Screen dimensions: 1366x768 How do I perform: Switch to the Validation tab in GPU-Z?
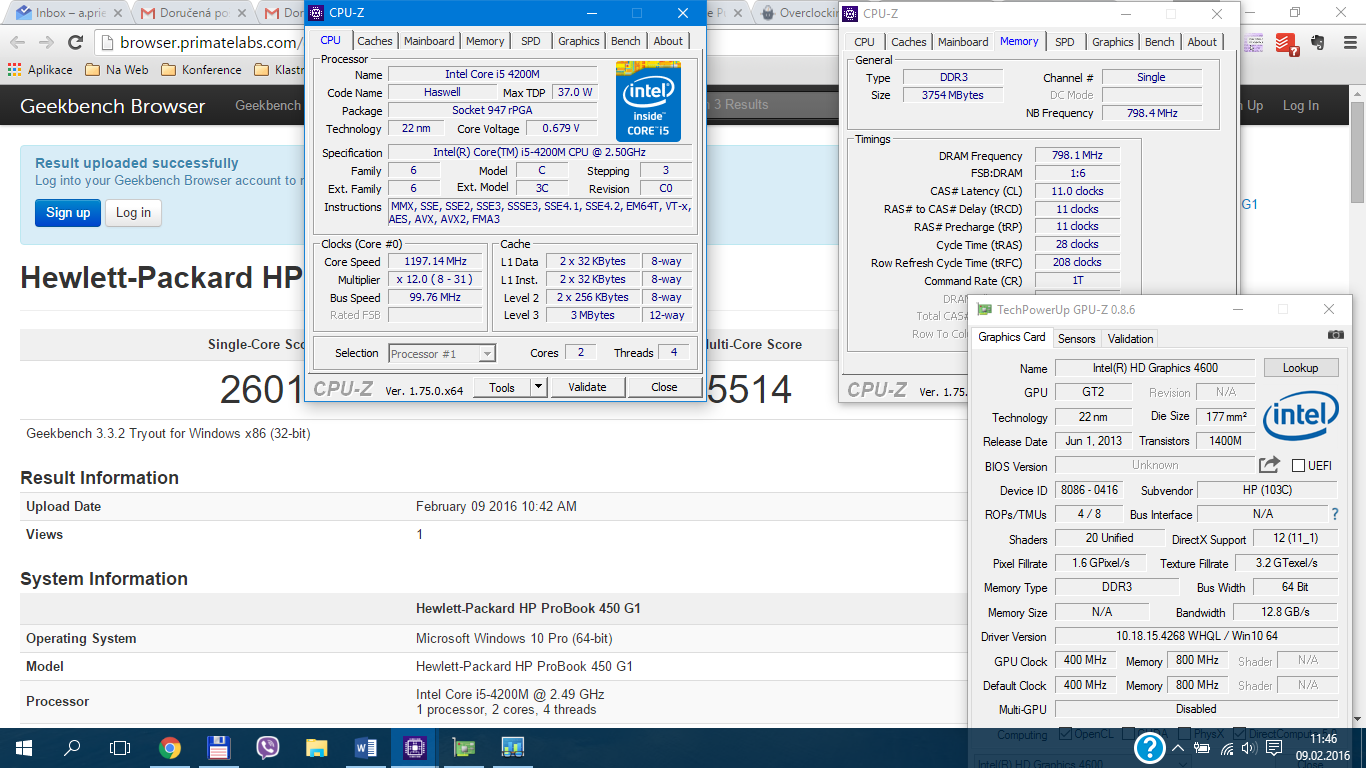(x=1131, y=338)
